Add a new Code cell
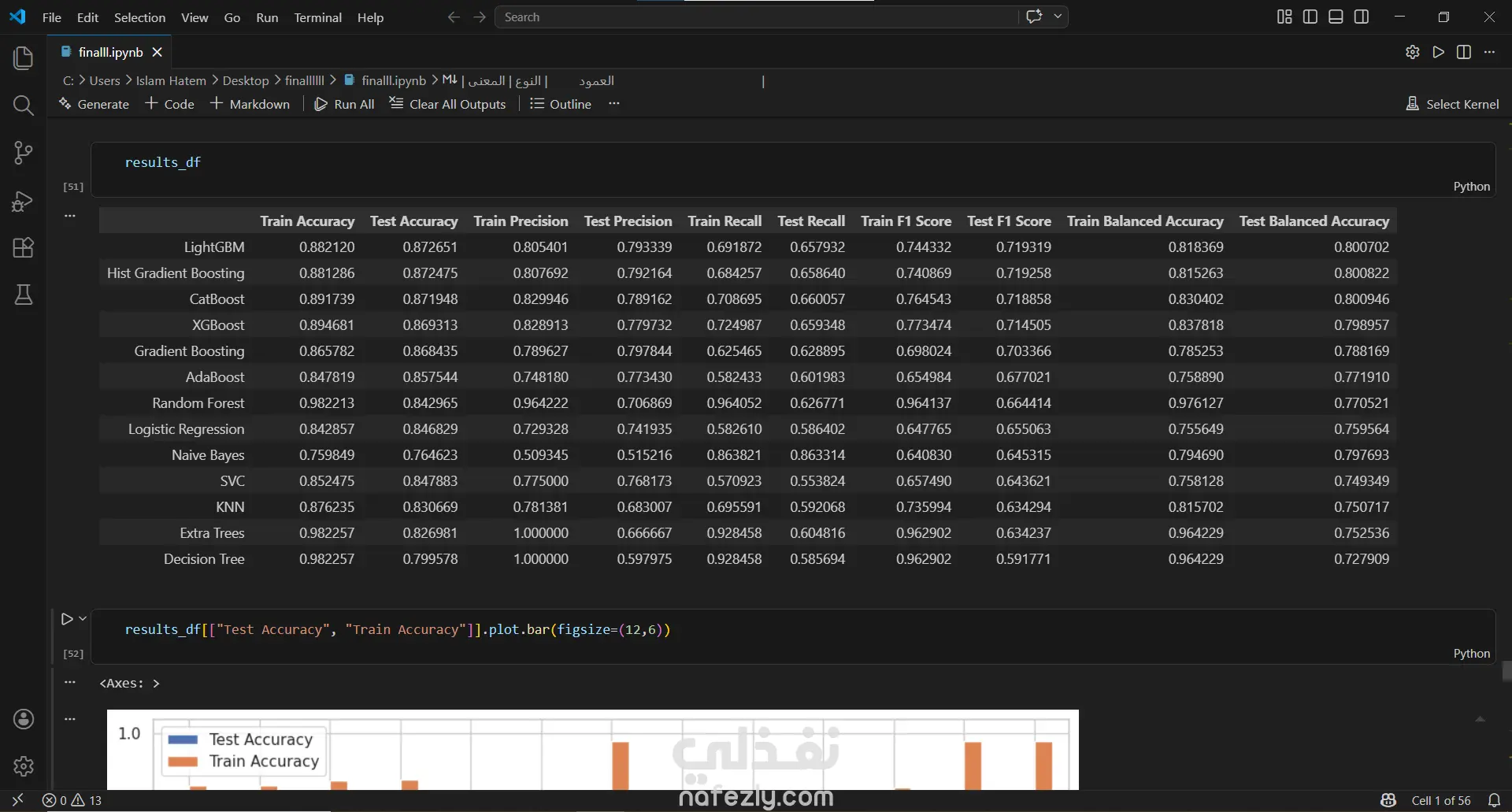Screen dimensions: 1512x812 (x=169, y=104)
